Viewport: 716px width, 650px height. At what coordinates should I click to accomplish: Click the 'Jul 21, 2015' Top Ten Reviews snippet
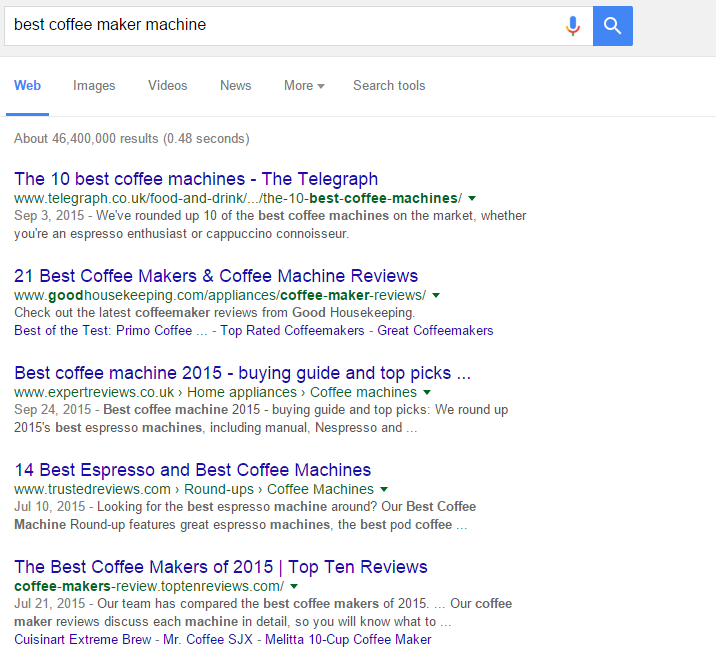[263, 613]
